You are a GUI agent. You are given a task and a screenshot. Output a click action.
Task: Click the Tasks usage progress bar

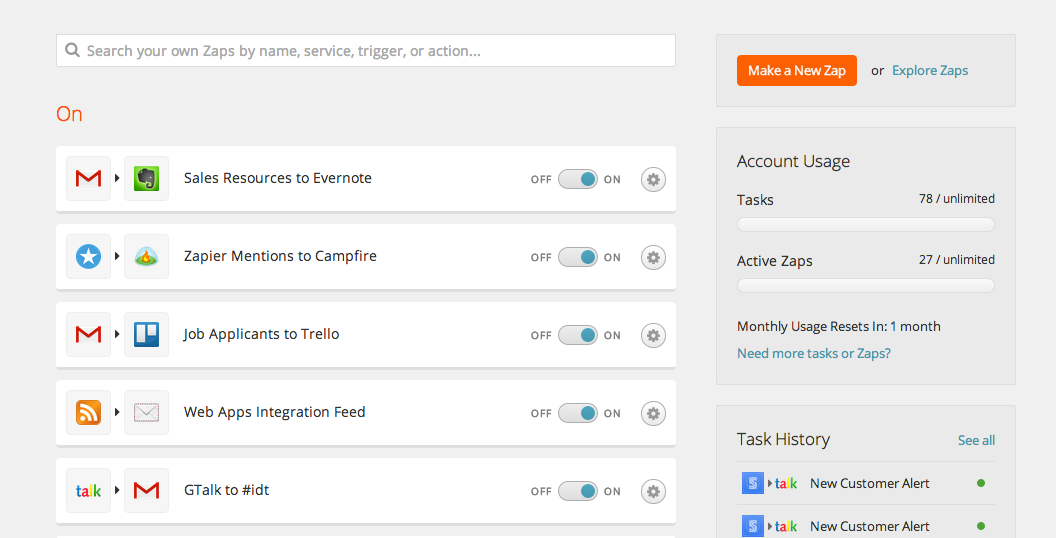(x=865, y=225)
